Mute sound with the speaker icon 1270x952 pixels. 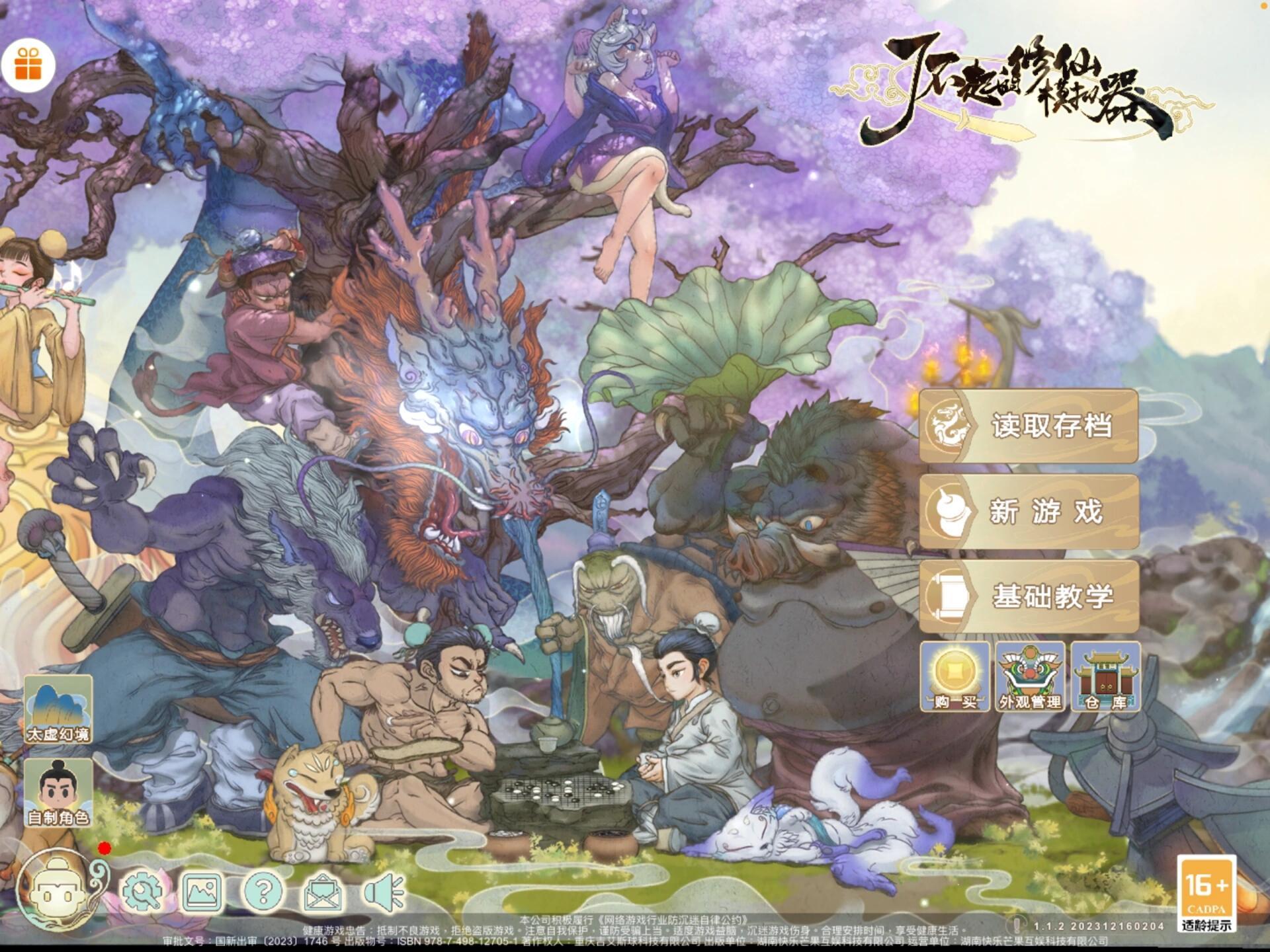coord(384,892)
